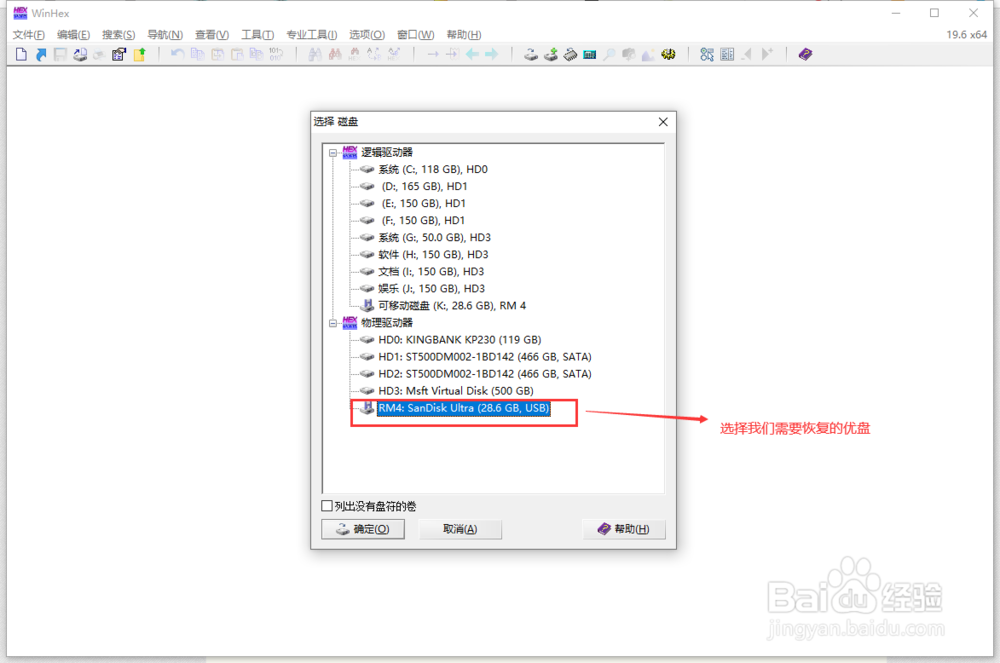Open the 搜索(S) menu

point(119,34)
